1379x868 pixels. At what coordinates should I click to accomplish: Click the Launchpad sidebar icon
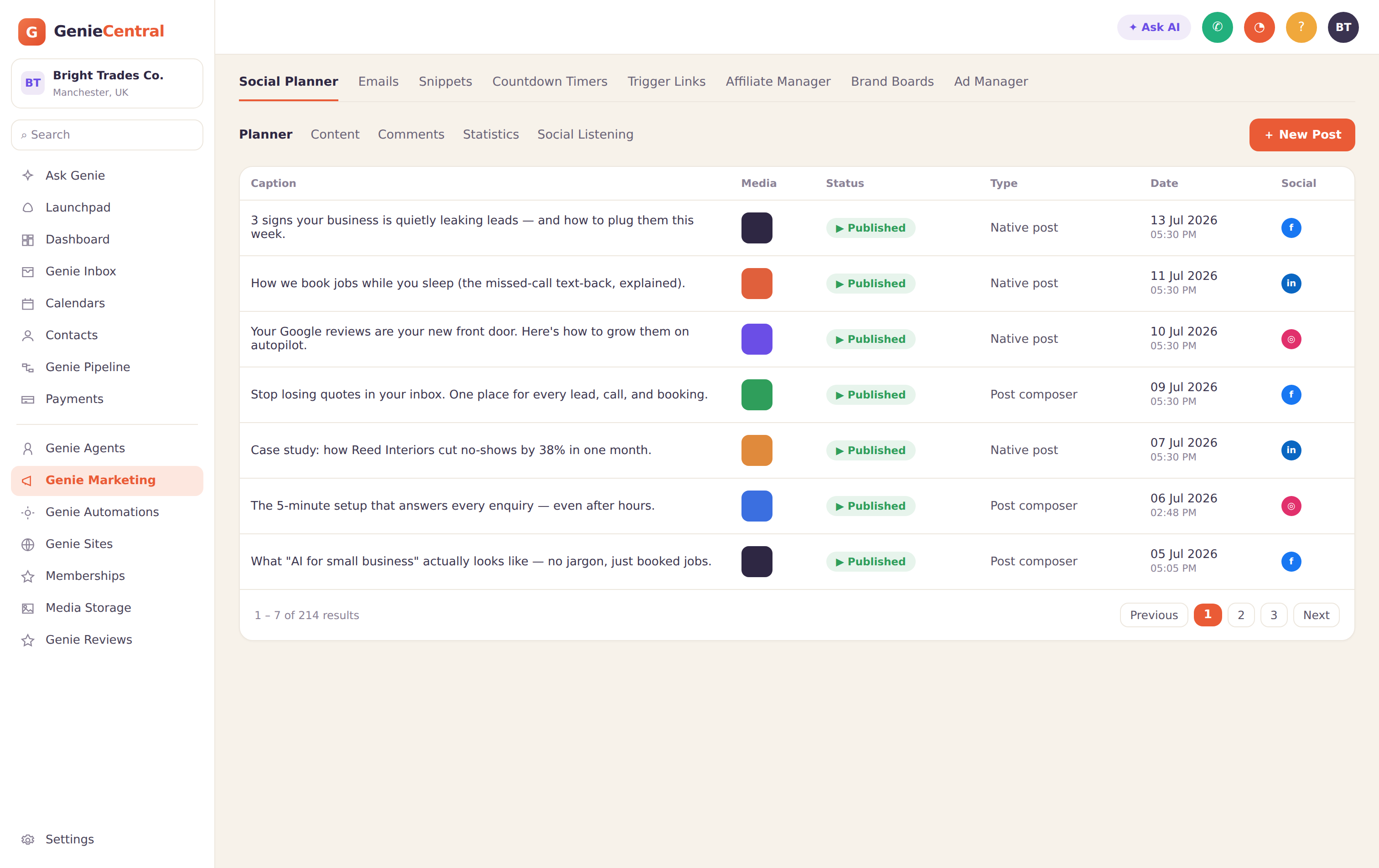coord(27,207)
